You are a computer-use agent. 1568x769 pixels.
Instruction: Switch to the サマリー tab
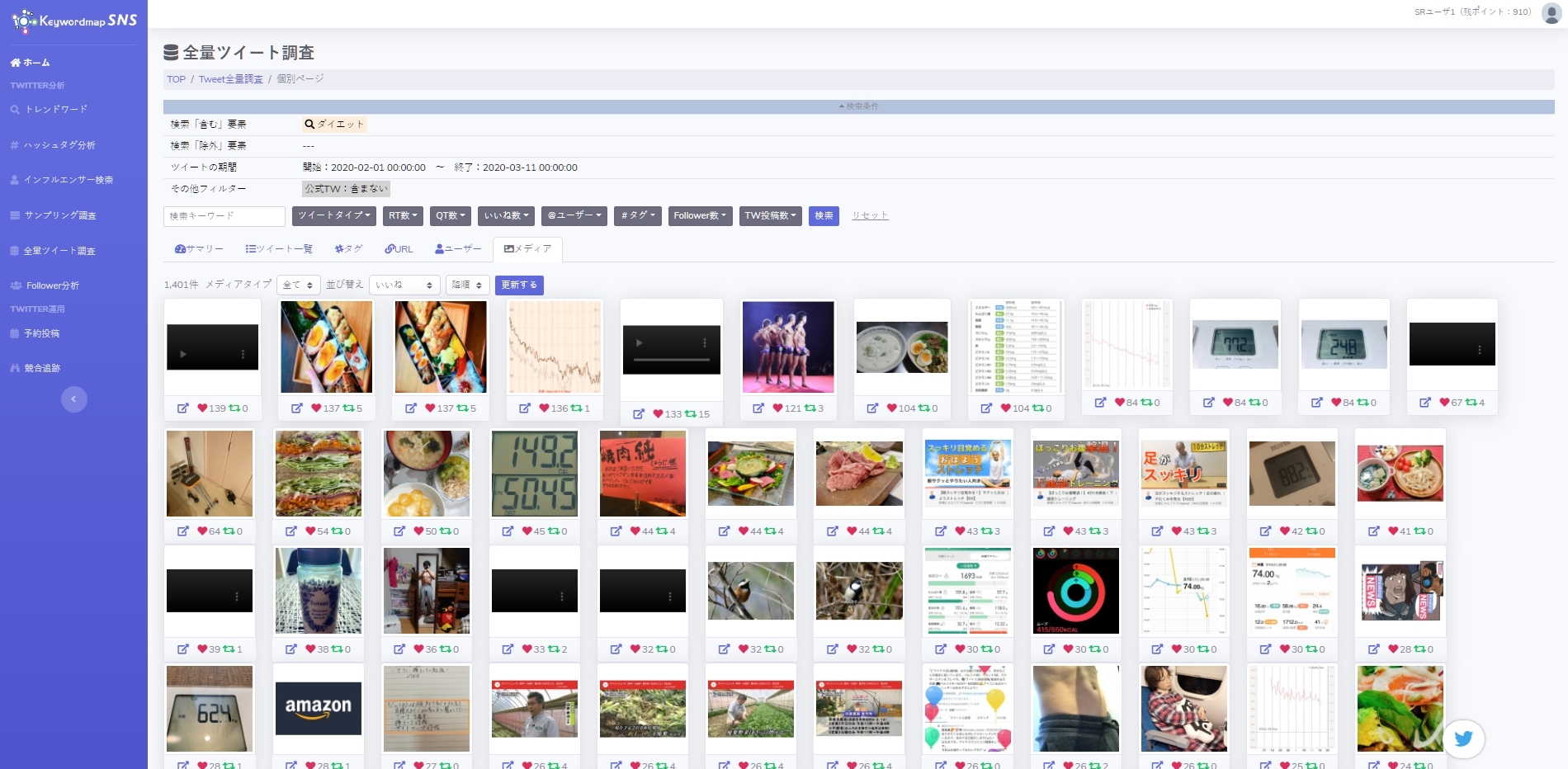pyautogui.click(x=199, y=249)
